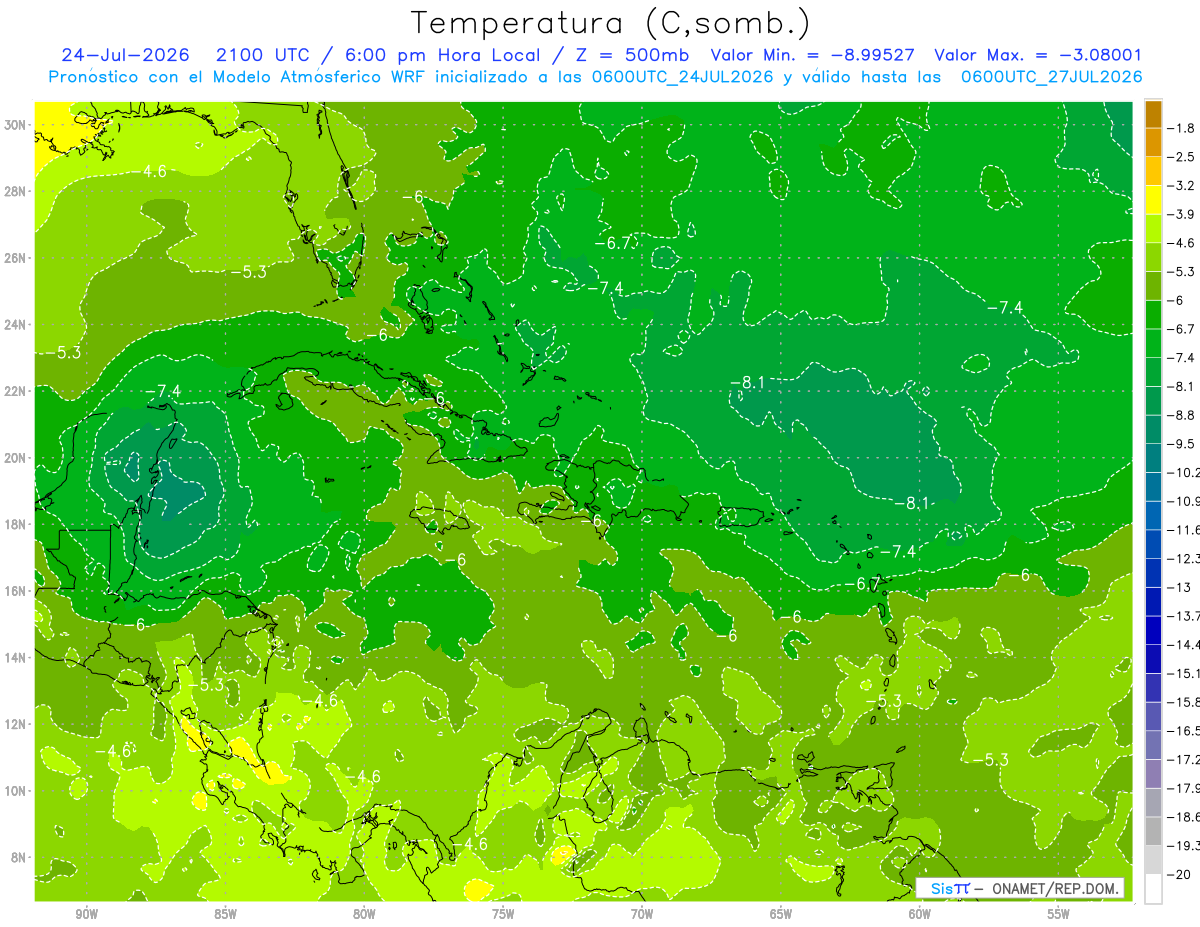Select valid-until time '0600UTC_27JUL2026'
The image size is (1200, 927).
coord(1051,76)
